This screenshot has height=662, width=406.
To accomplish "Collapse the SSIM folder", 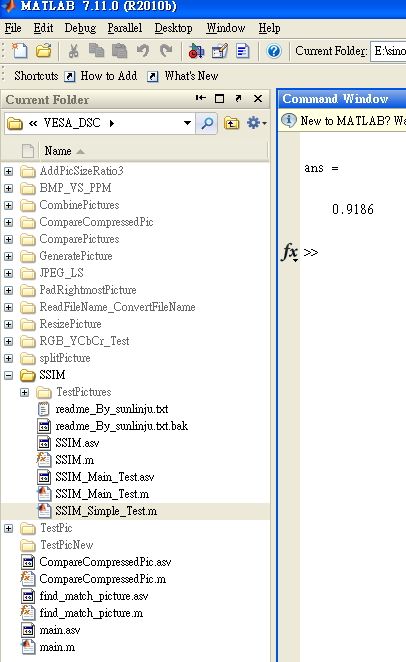I will [x=8, y=375].
